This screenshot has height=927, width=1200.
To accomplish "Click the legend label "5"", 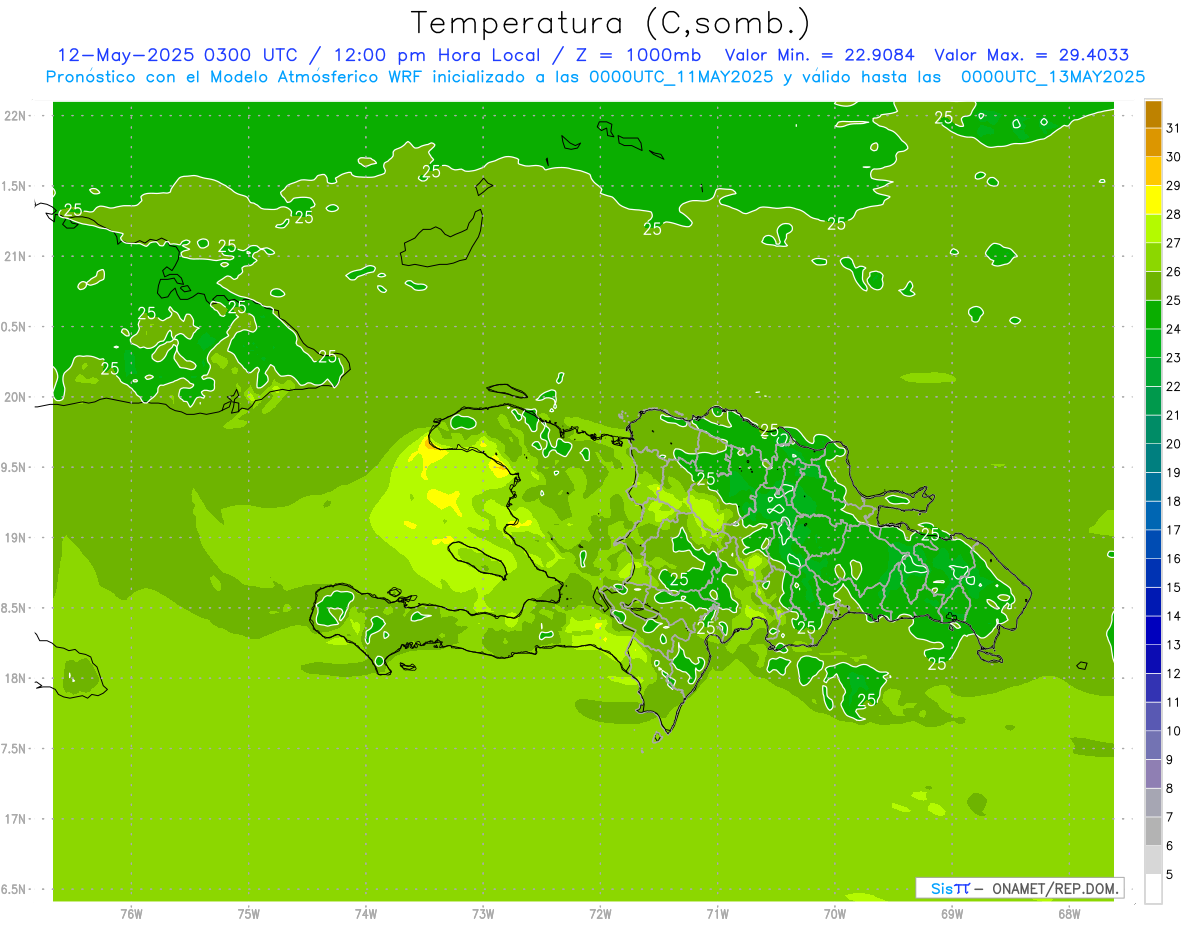I will (1170, 875).
